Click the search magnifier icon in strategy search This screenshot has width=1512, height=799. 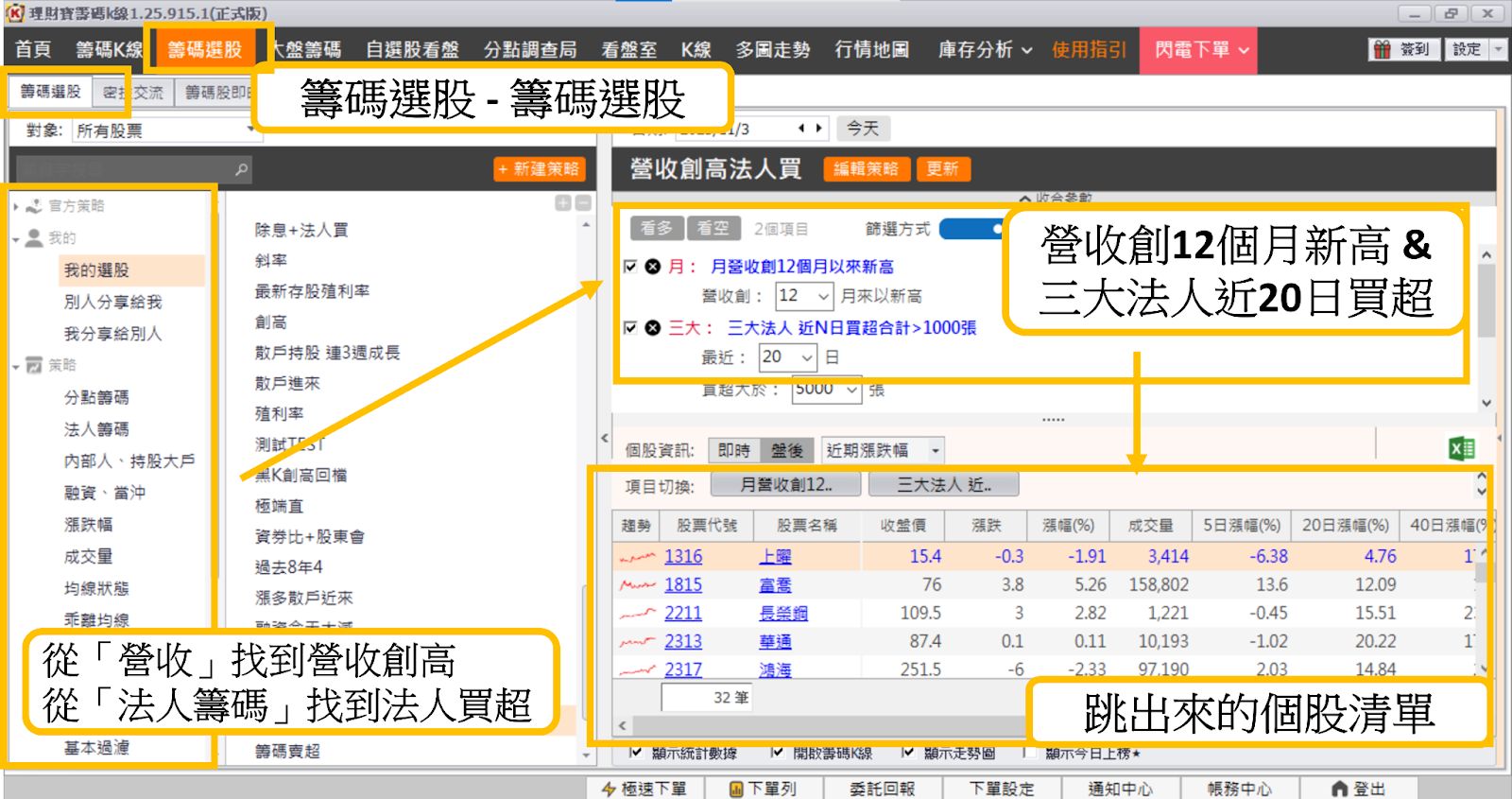pos(241,169)
